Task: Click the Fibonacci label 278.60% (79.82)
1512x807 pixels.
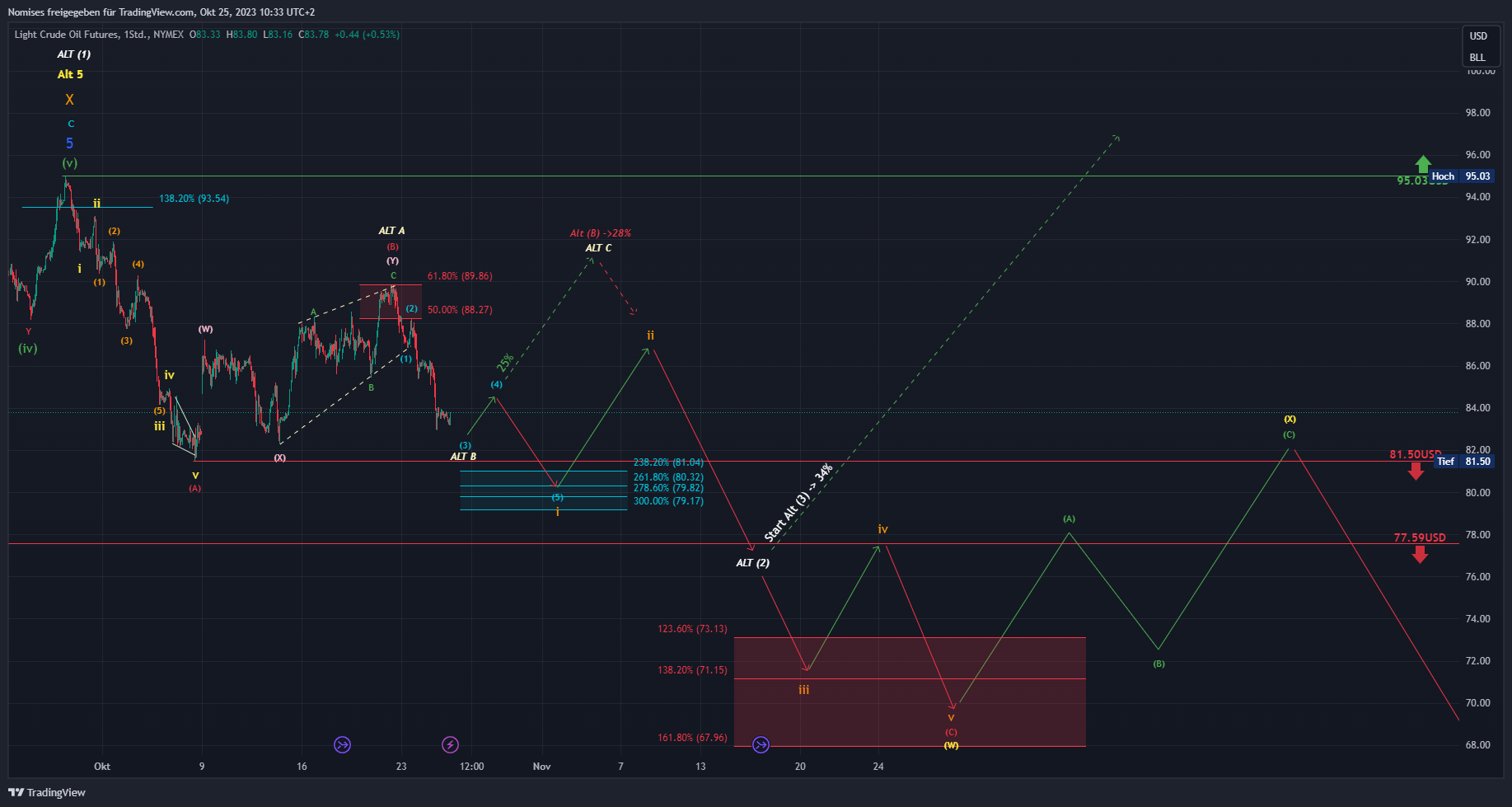Action: click(x=668, y=488)
